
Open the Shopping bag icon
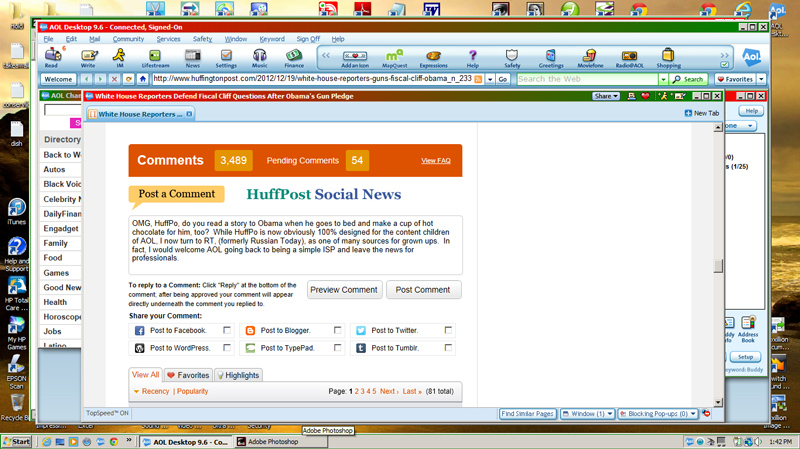668,58
